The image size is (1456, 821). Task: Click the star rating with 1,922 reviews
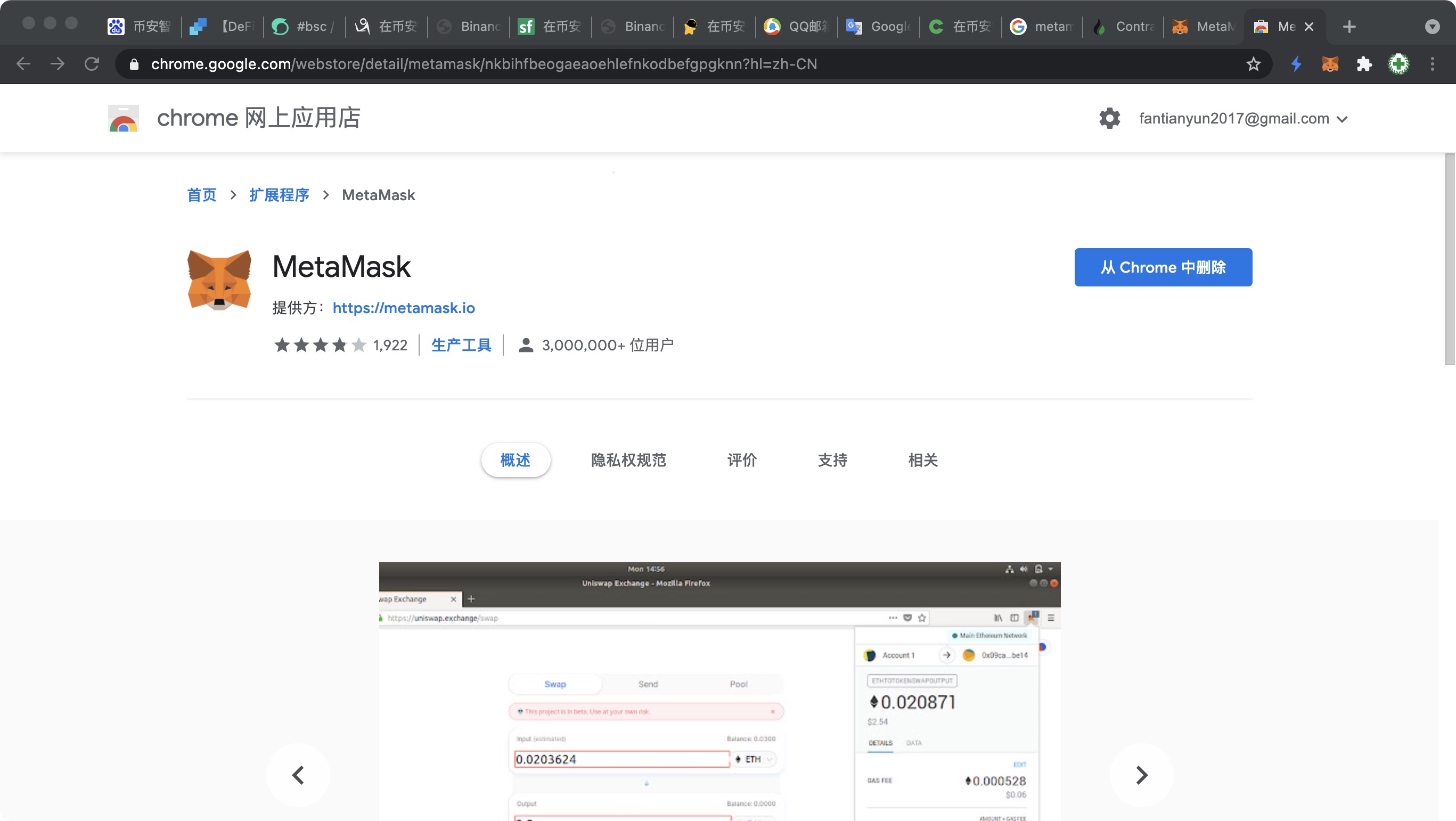(340, 344)
